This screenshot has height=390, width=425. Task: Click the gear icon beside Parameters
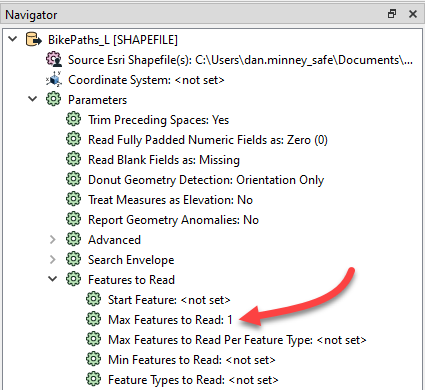(x=53, y=99)
